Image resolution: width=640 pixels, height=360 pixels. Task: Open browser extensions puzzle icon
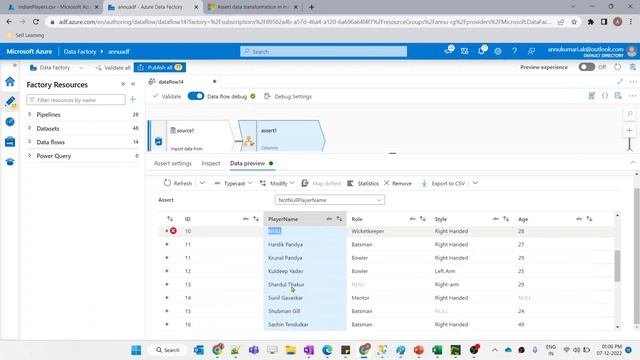point(591,22)
